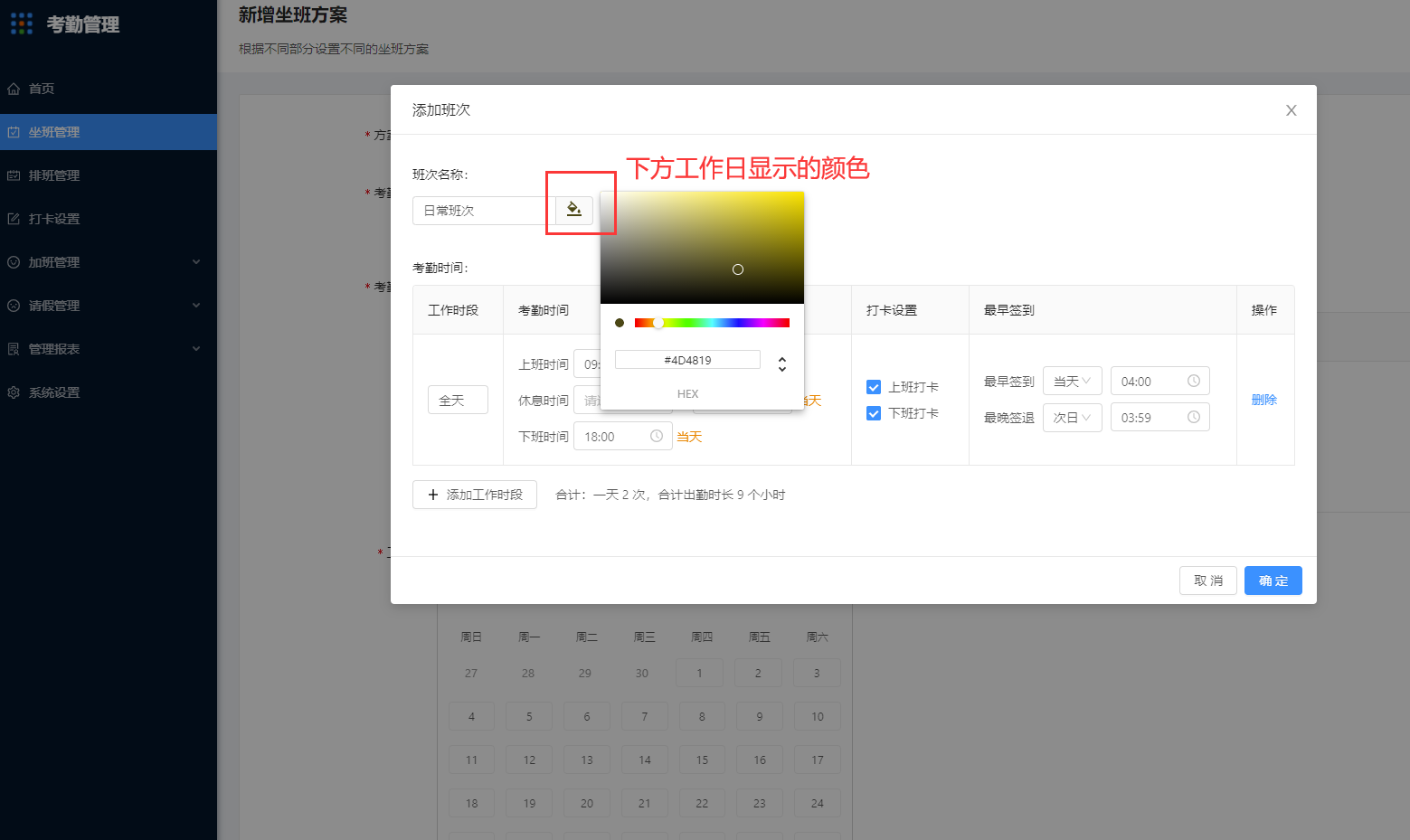Click the 管理报表 document icon
The height and width of the screenshot is (840, 1410).
pyautogui.click(x=14, y=349)
